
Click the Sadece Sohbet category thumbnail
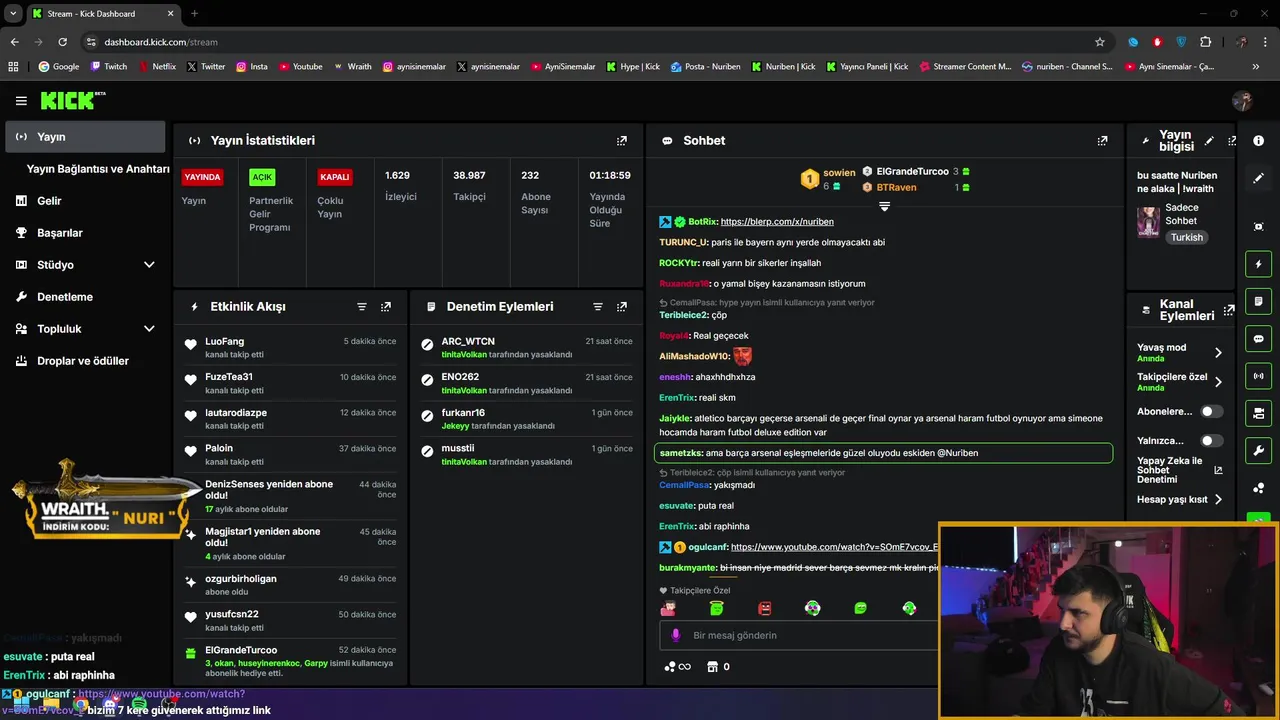(1148, 221)
